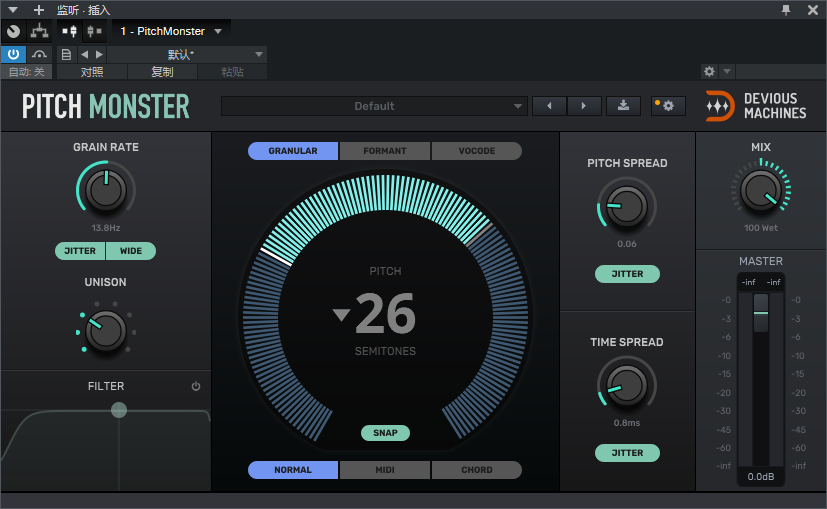Click the 粘贴 paste button

[232, 72]
